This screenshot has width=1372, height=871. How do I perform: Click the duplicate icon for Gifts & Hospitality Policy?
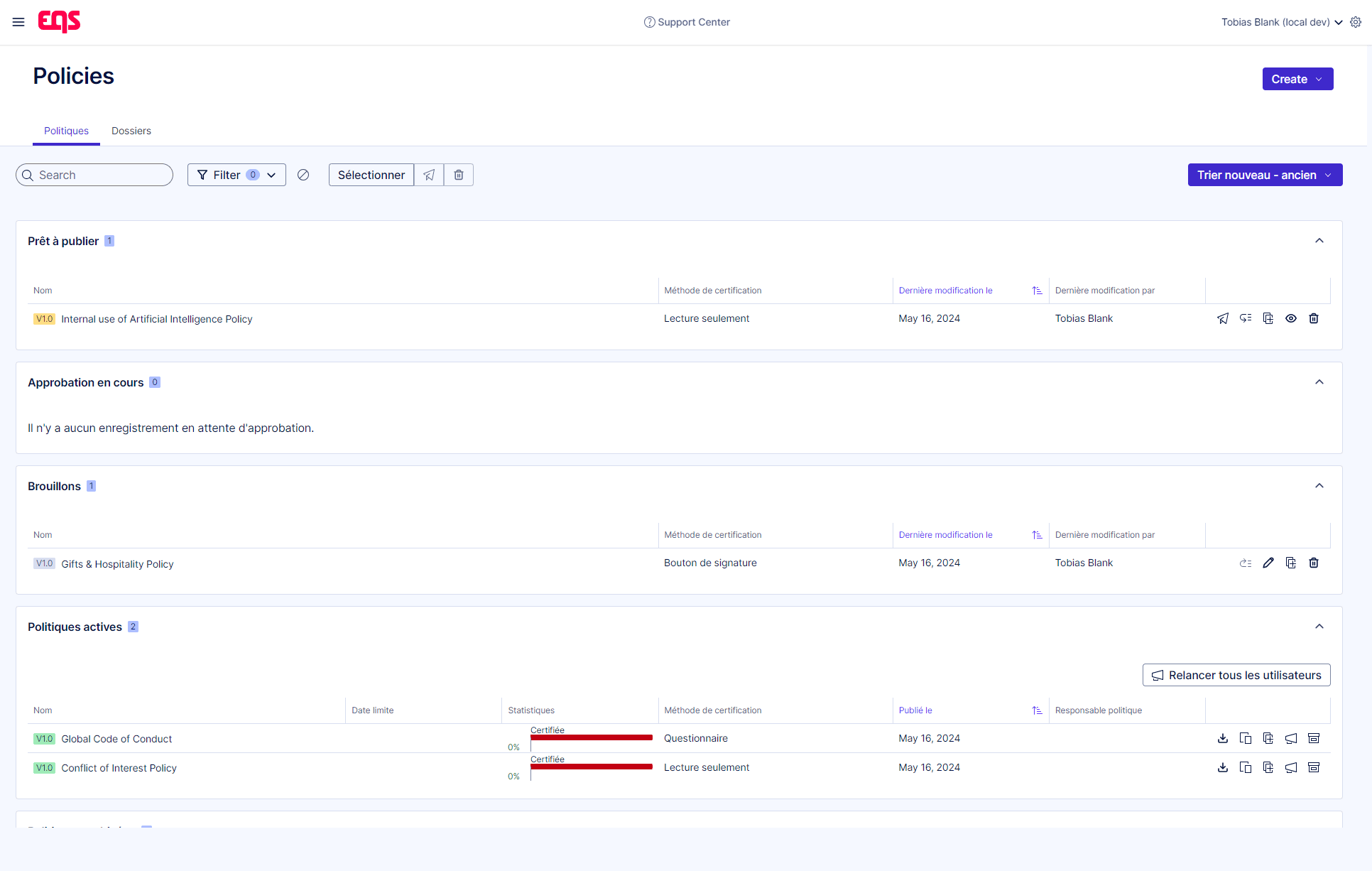click(1291, 563)
